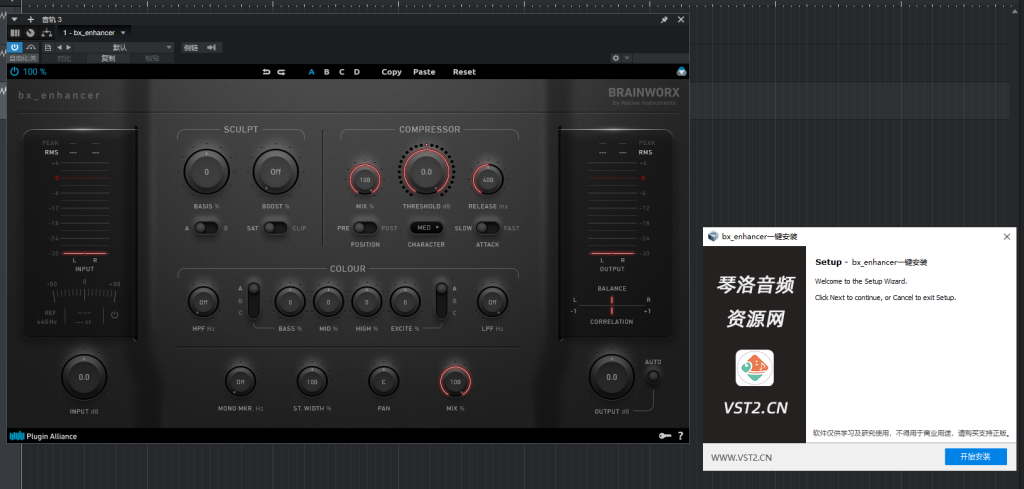Click the undo arrow in plugin toolbar

coord(265,72)
